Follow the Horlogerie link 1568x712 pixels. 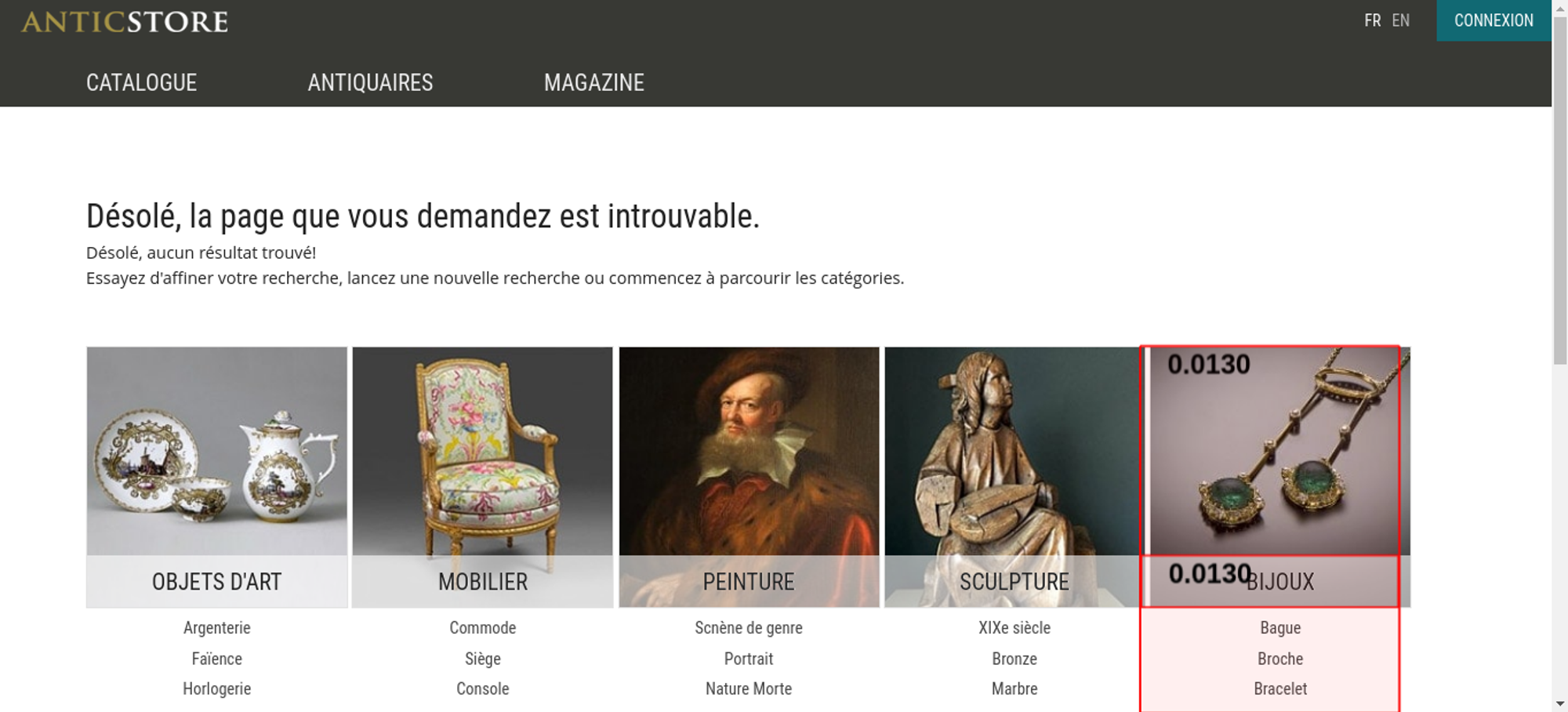coord(217,688)
